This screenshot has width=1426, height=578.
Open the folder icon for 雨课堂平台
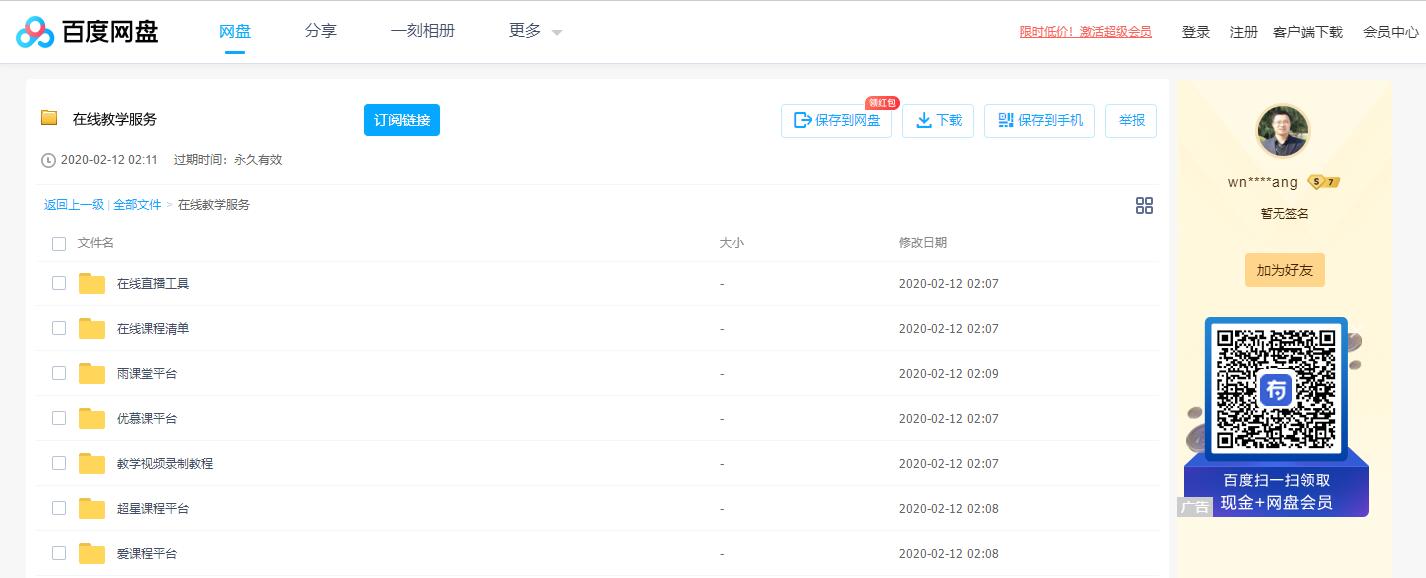[92, 374]
